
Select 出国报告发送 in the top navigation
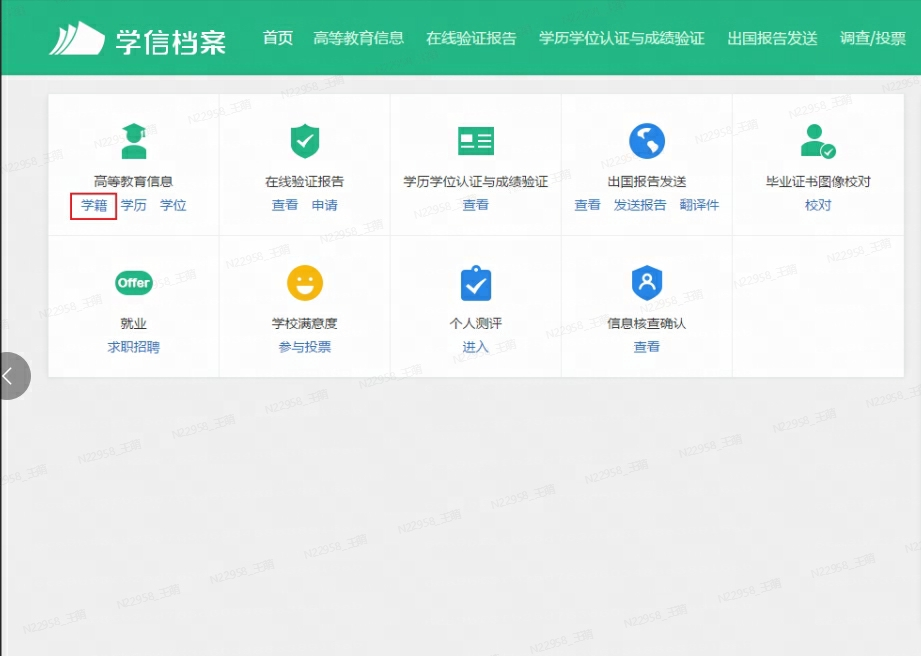[x=772, y=38]
